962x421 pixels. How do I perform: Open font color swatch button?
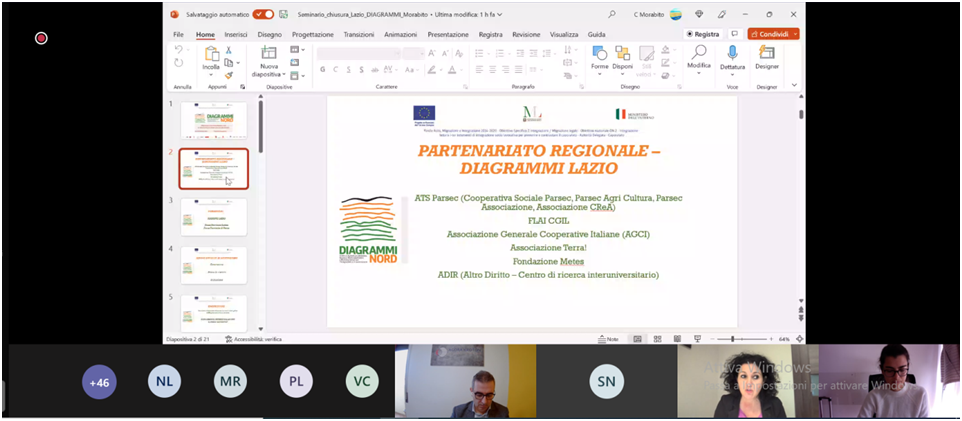click(x=454, y=69)
